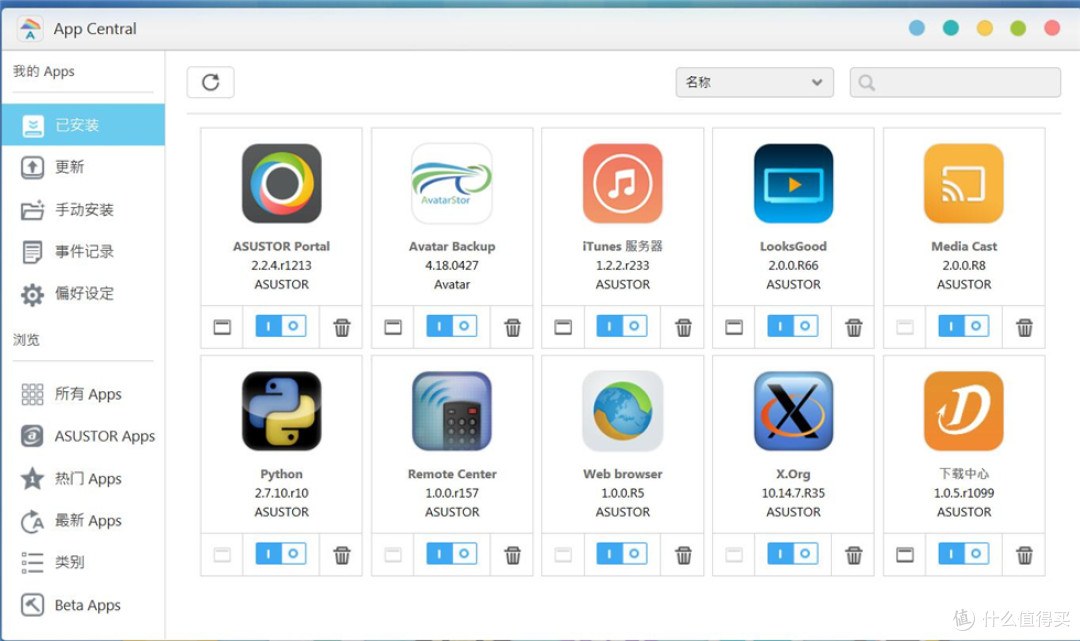Open 类别 in the sidebar
1080x641 pixels.
pos(83,563)
